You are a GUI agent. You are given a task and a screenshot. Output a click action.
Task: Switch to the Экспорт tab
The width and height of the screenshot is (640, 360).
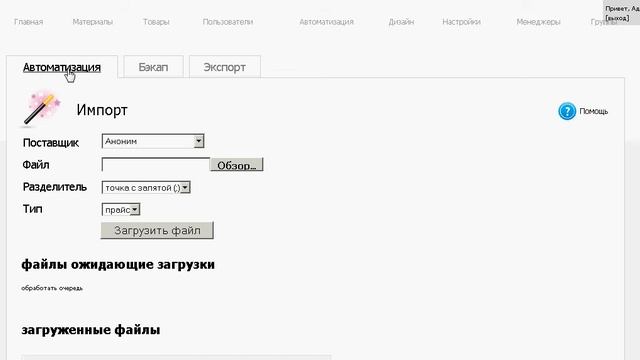point(224,67)
